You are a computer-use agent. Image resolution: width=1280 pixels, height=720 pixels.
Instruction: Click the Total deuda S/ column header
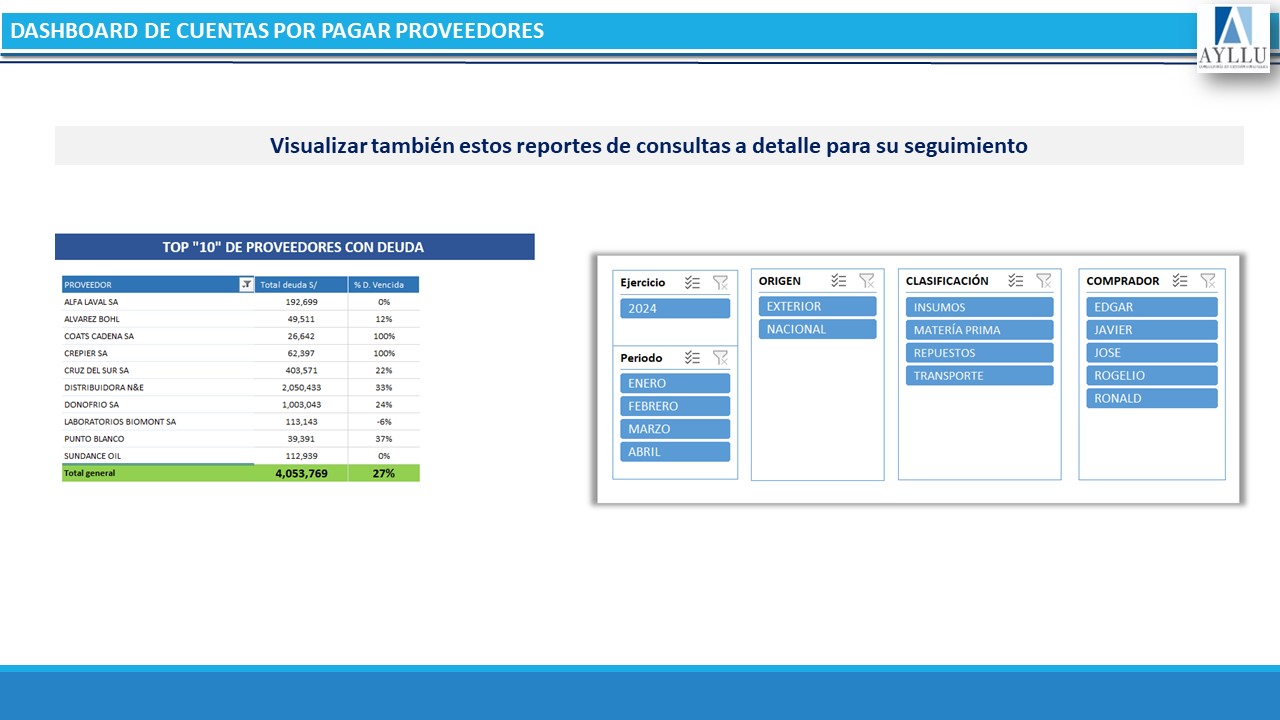pos(300,285)
